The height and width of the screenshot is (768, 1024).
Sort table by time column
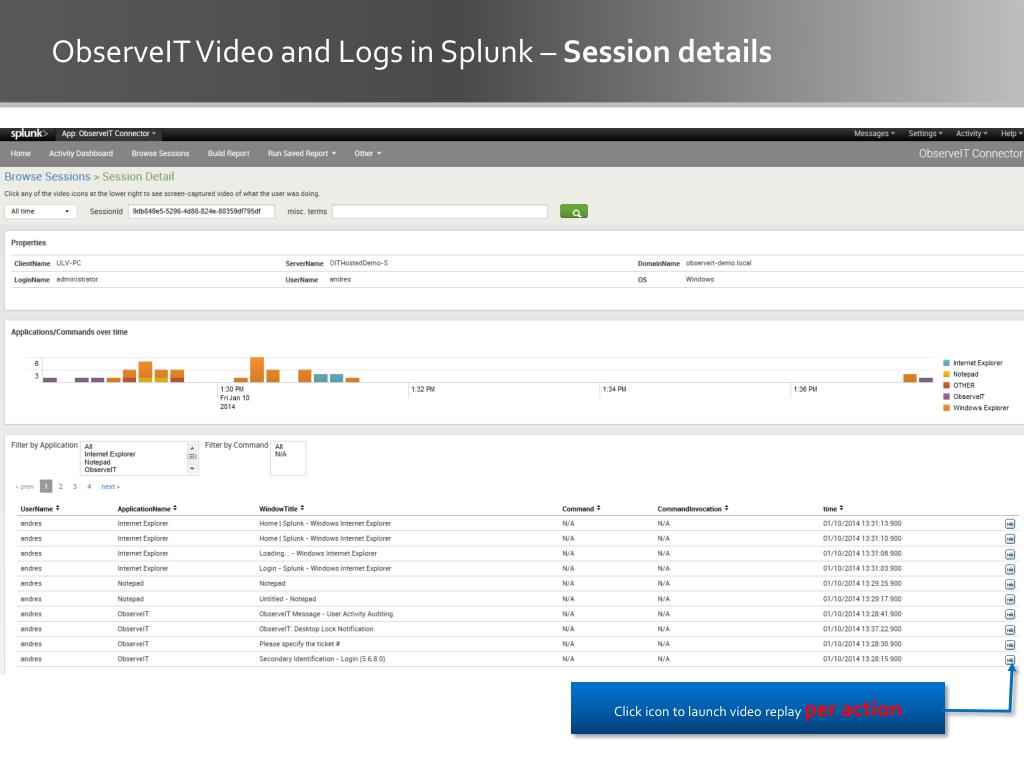[833, 509]
